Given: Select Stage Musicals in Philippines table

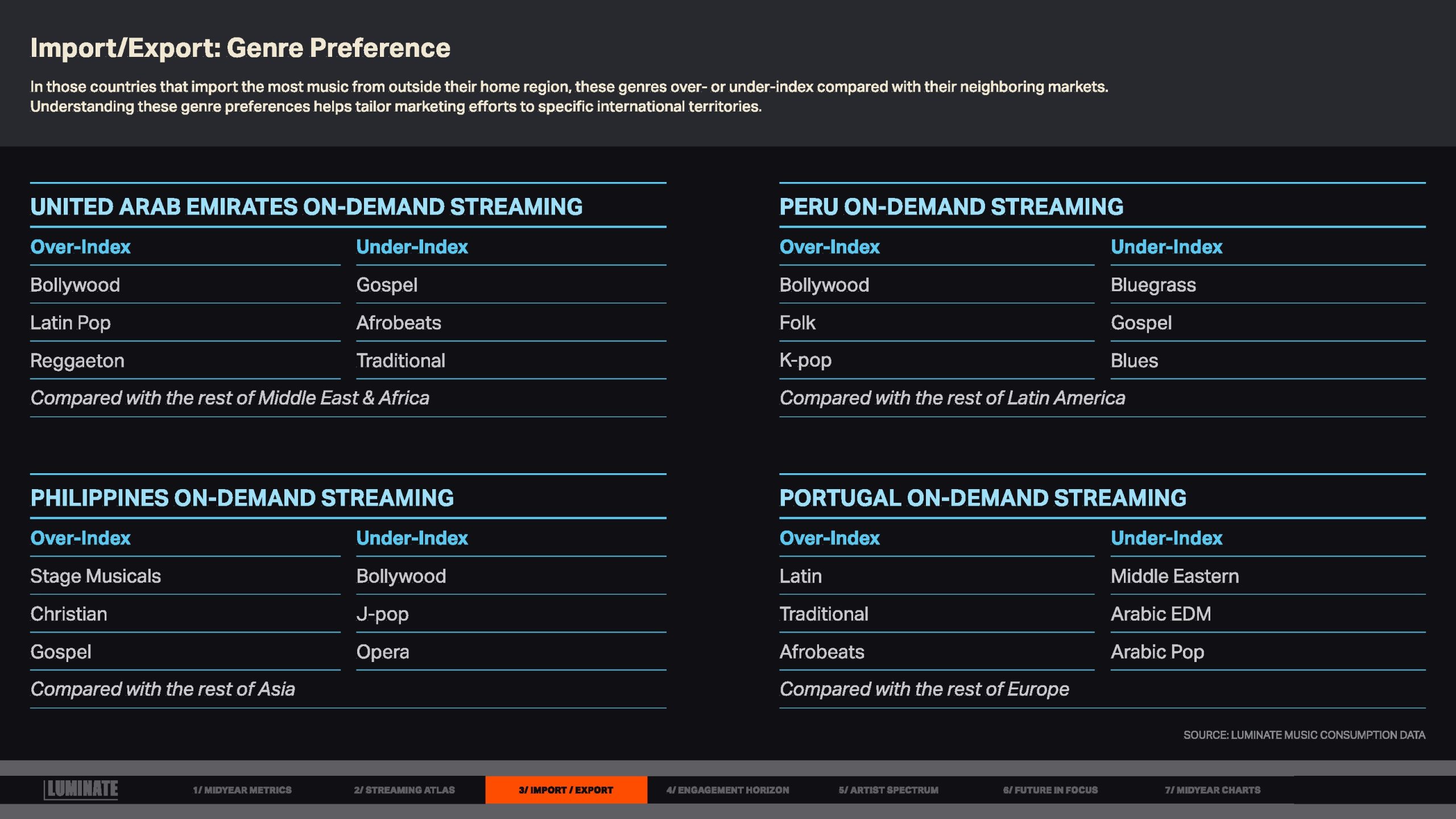Looking at the screenshot, I should tap(96, 576).
